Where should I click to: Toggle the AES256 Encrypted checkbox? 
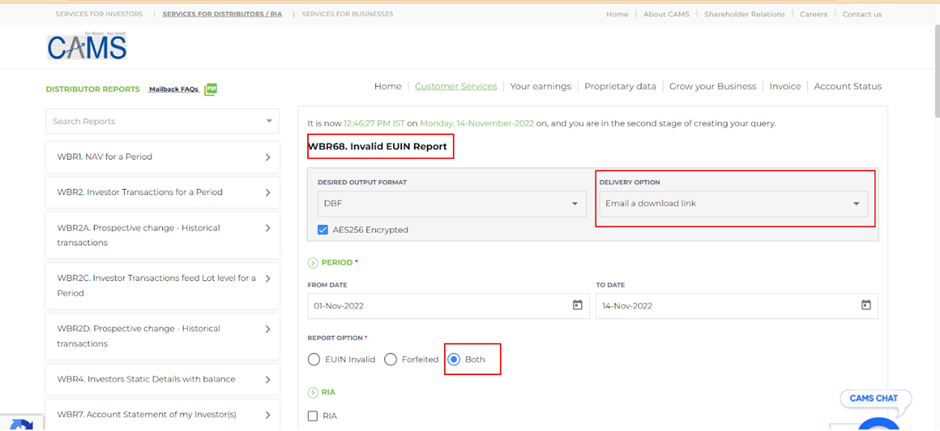coord(323,230)
